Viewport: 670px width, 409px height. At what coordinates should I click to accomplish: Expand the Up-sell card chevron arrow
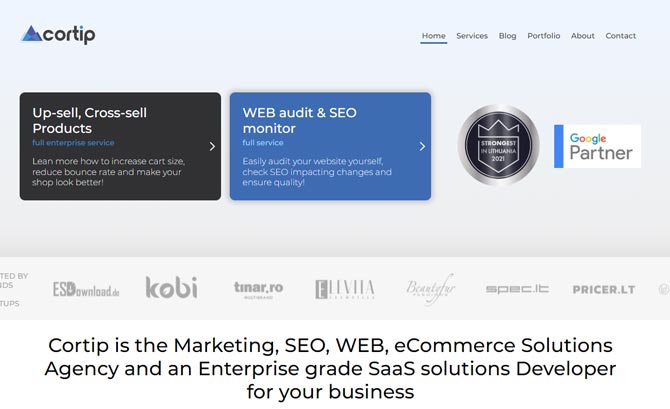pos(212,147)
